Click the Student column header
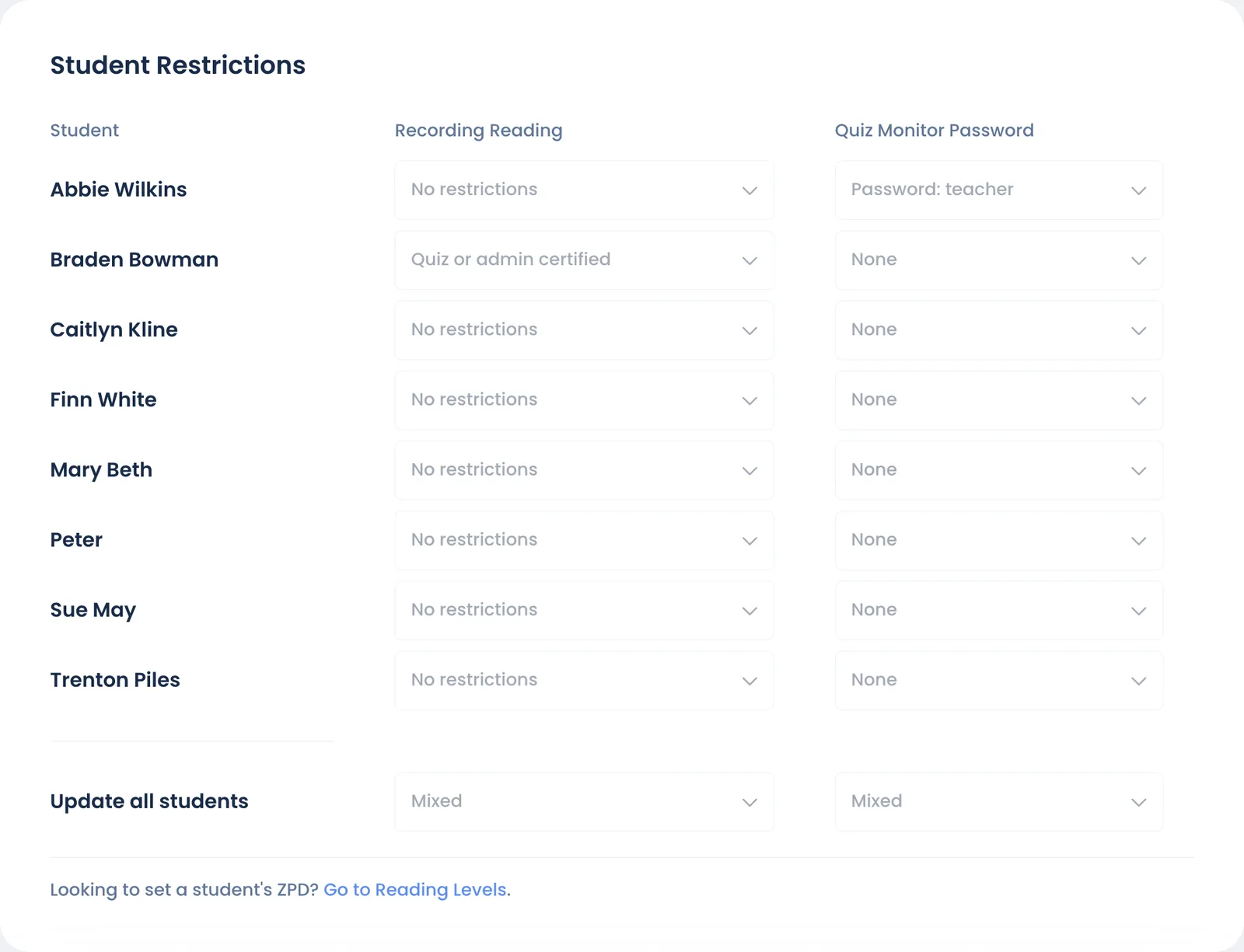 coord(85,131)
